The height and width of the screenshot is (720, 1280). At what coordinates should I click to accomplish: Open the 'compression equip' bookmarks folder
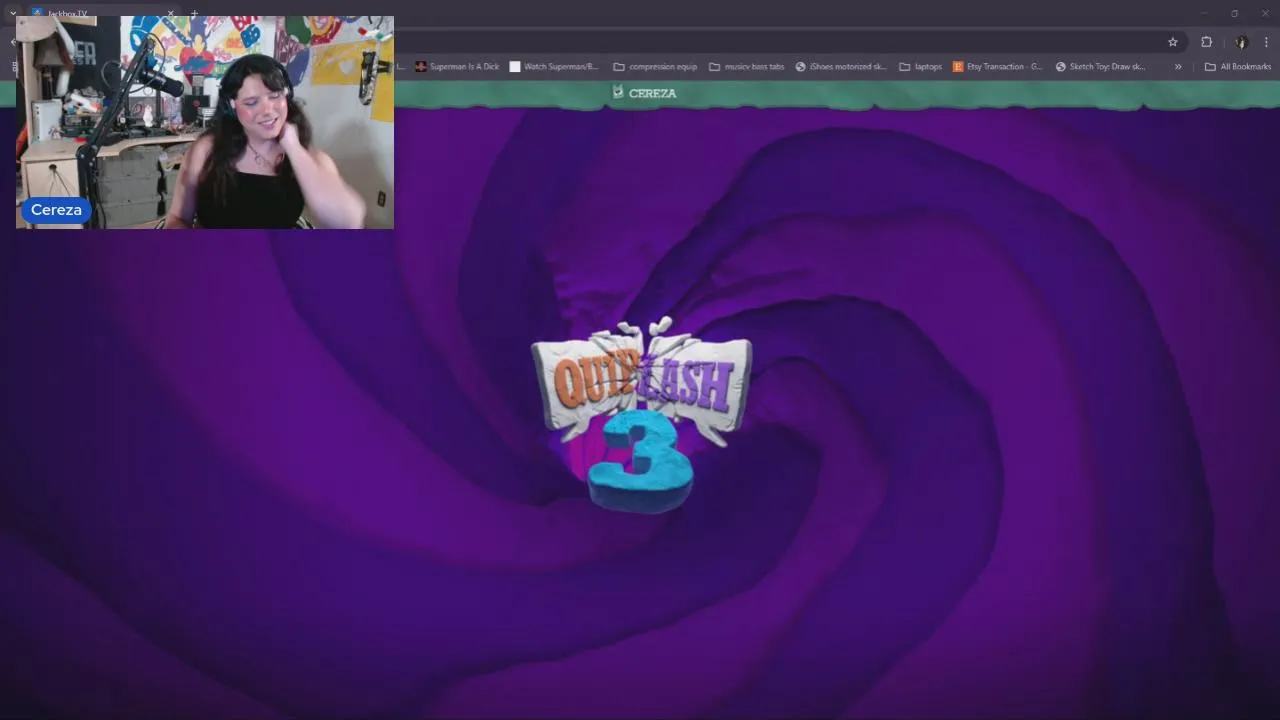655,67
